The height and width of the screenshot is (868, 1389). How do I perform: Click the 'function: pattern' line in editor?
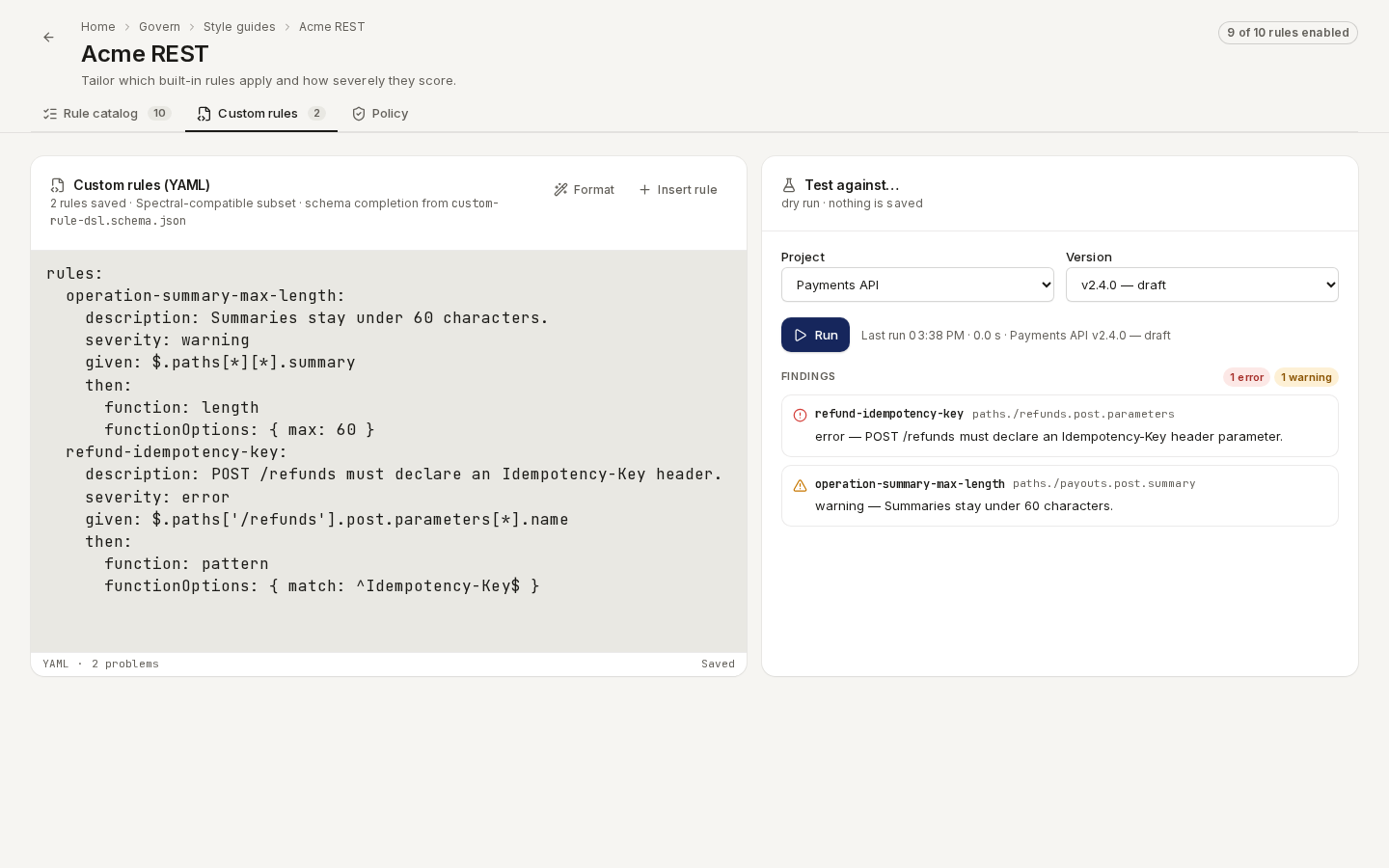(186, 564)
